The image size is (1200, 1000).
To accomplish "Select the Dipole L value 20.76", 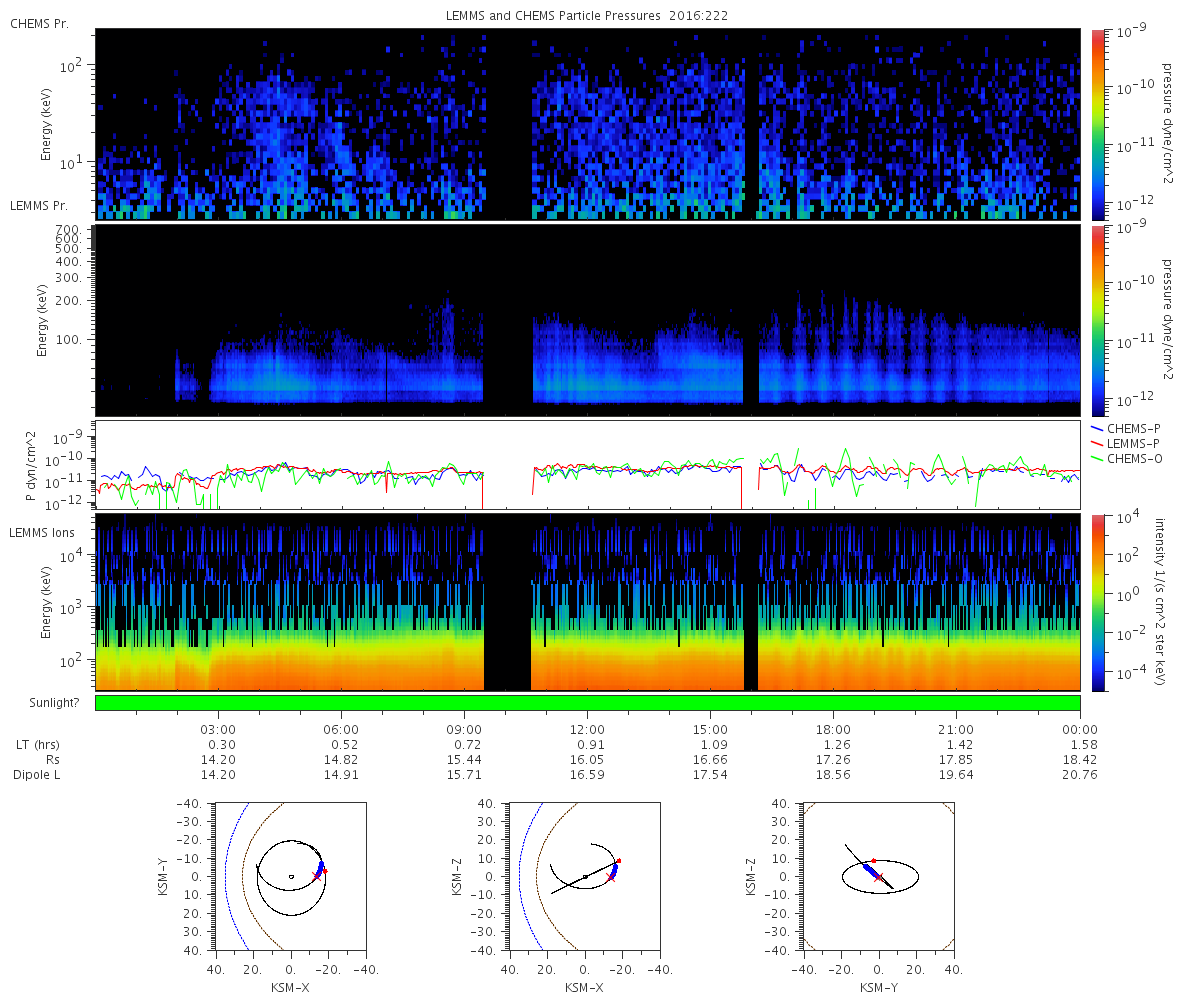I will click(x=1082, y=775).
